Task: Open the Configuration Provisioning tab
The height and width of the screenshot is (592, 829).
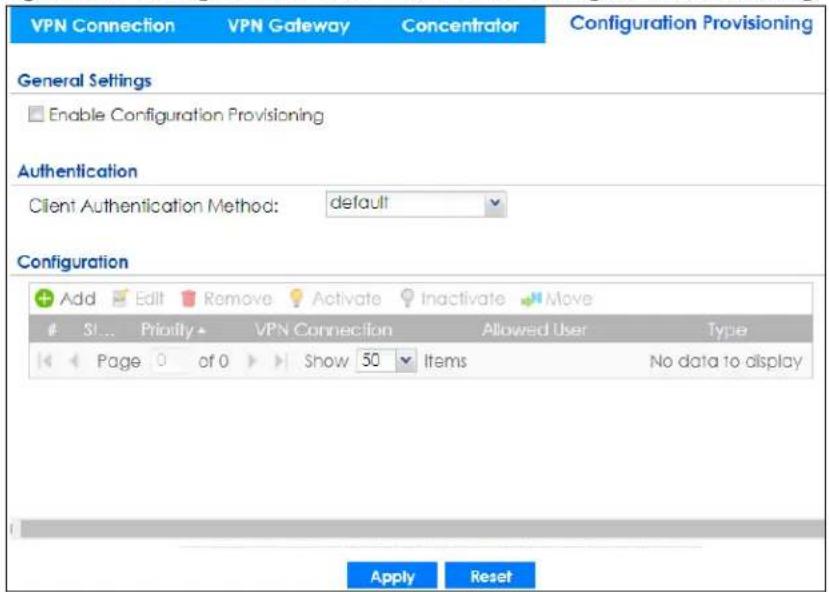Action: coord(691,24)
